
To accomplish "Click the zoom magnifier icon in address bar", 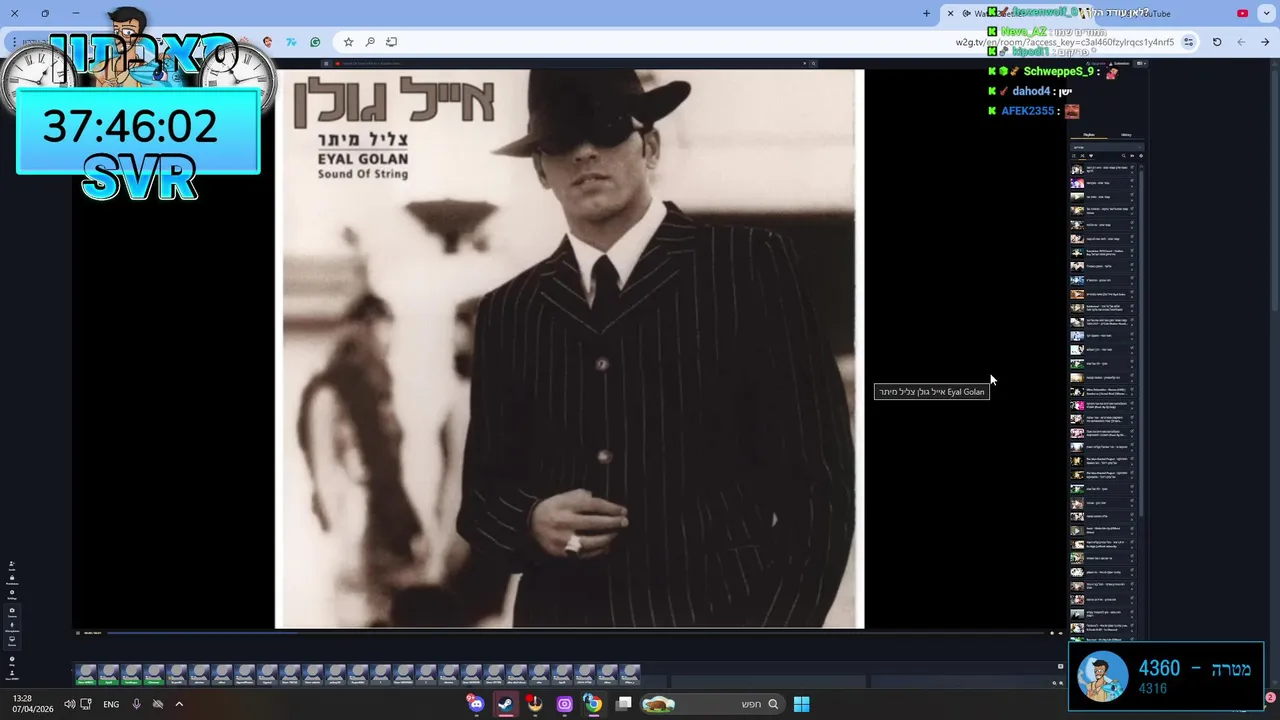I will [370, 42].
